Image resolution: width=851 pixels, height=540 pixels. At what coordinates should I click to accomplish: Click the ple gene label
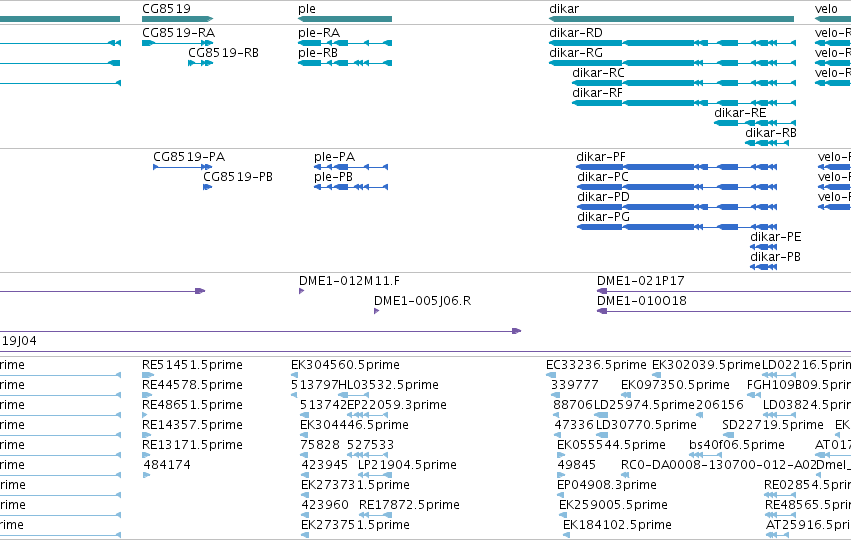point(307,9)
